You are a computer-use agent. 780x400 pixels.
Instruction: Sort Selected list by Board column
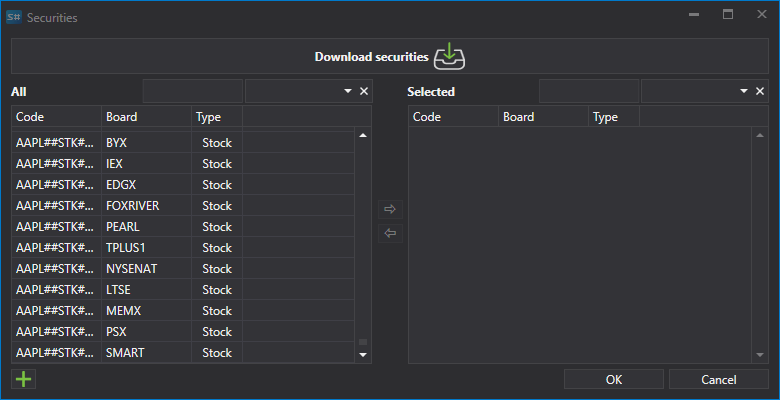coord(543,116)
